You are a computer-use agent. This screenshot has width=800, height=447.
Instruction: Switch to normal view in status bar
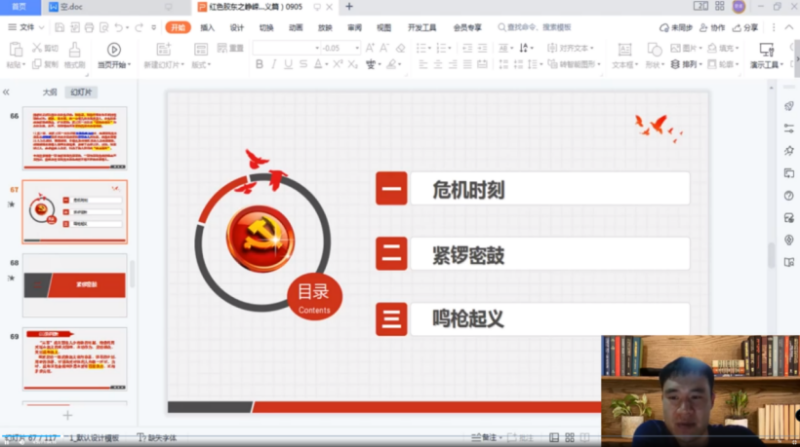(554, 437)
